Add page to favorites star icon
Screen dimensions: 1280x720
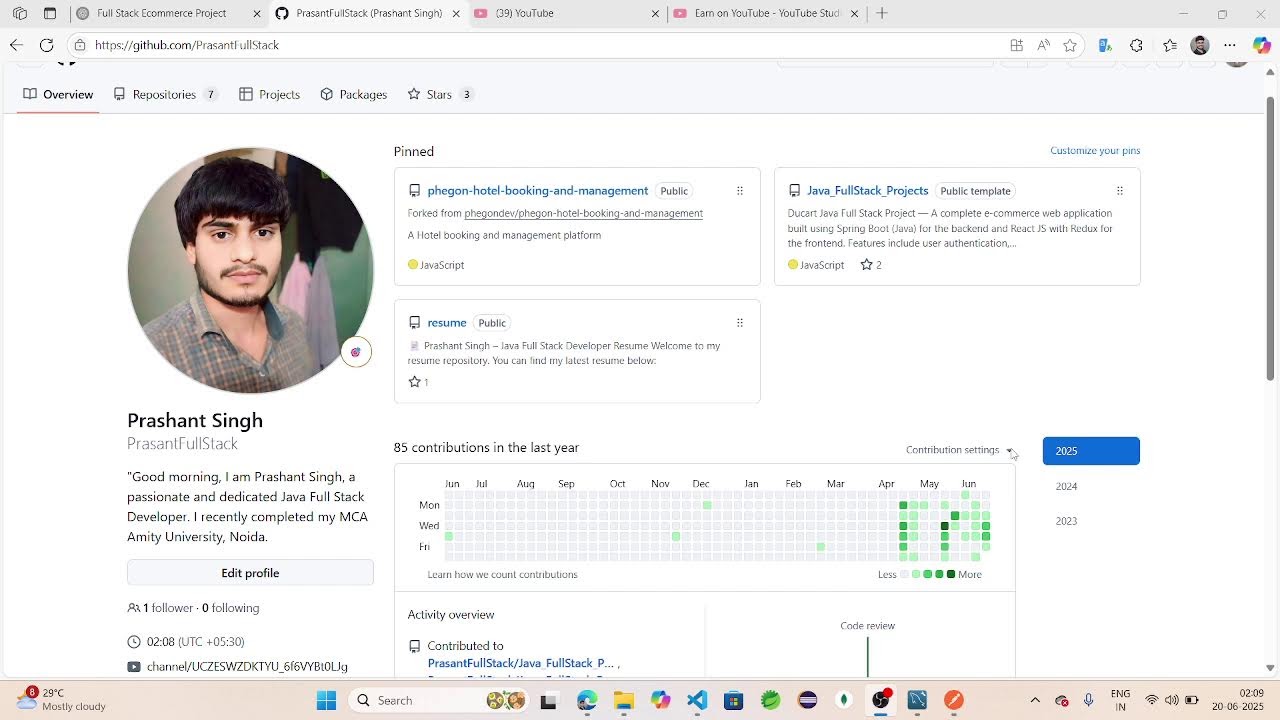click(1070, 45)
